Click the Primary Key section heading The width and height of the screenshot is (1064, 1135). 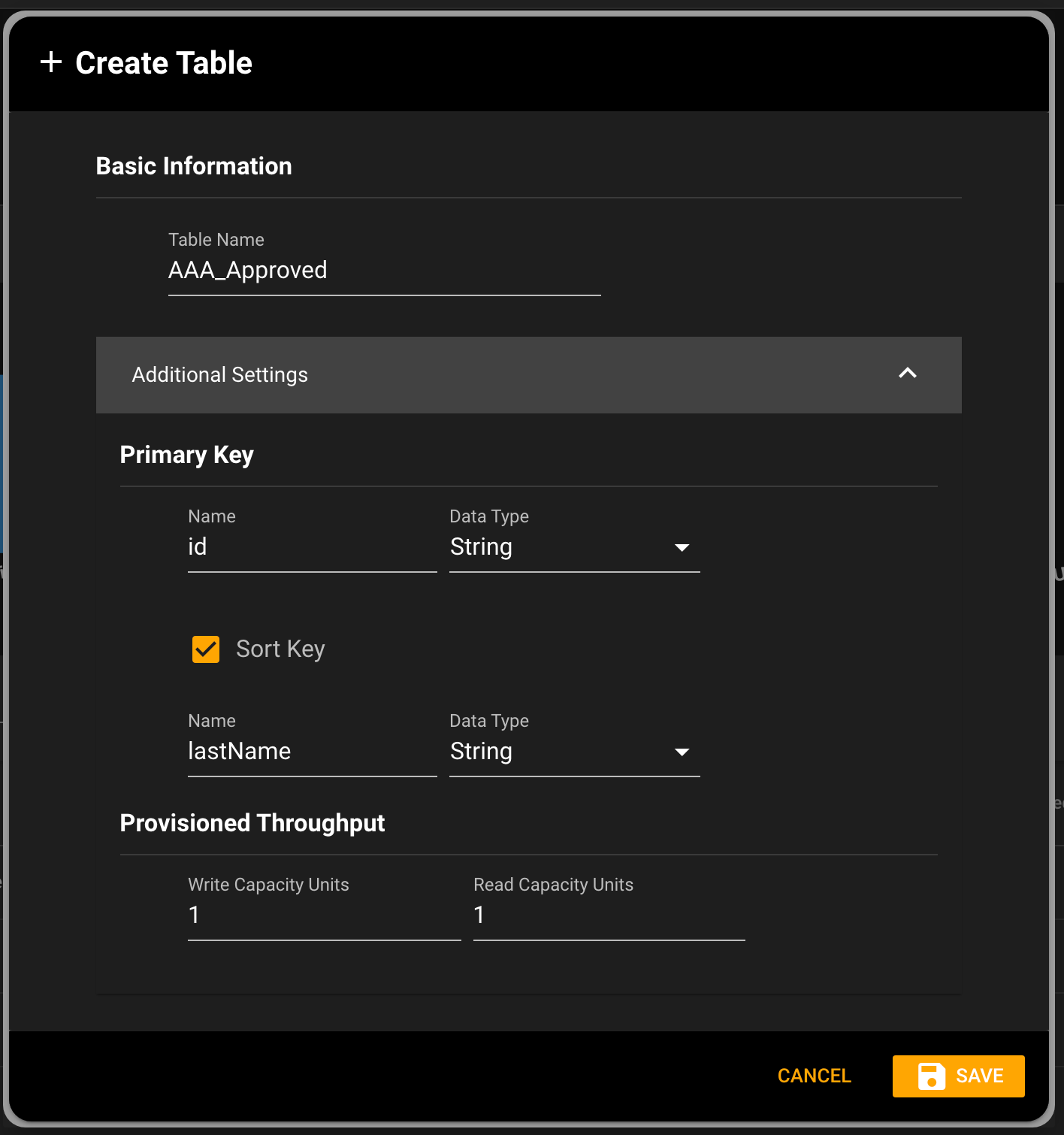(187, 455)
